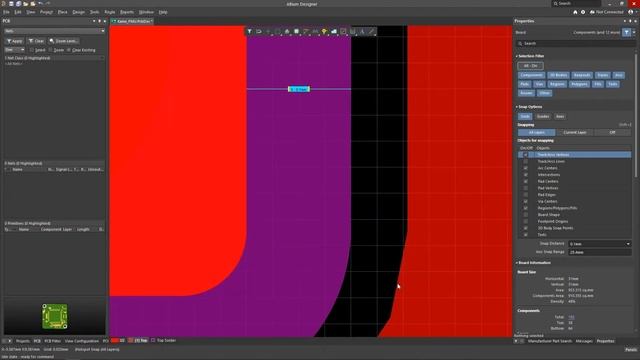
Task: Click the Home icon at the top right
Action: click(575, 12)
